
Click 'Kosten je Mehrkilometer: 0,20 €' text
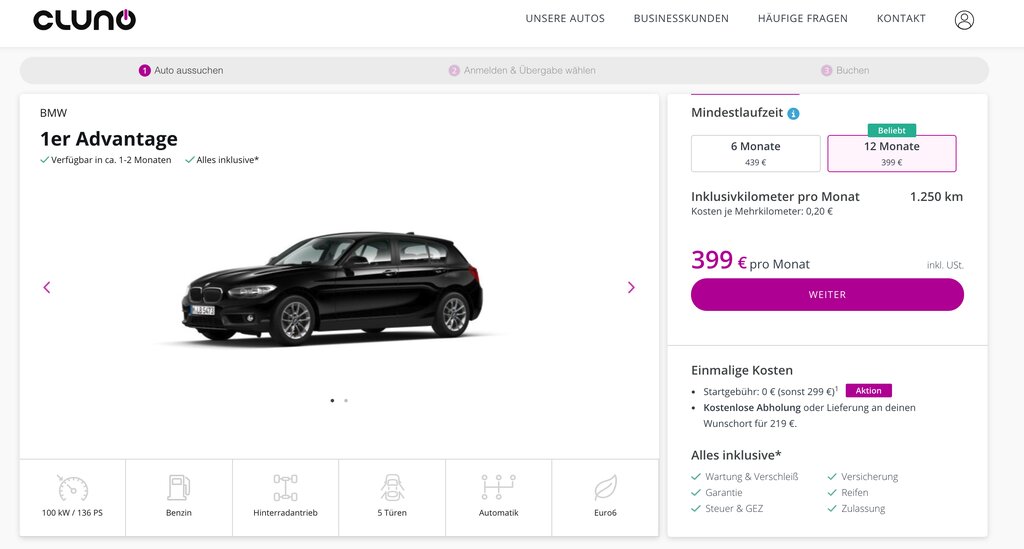(x=761, y=212)
